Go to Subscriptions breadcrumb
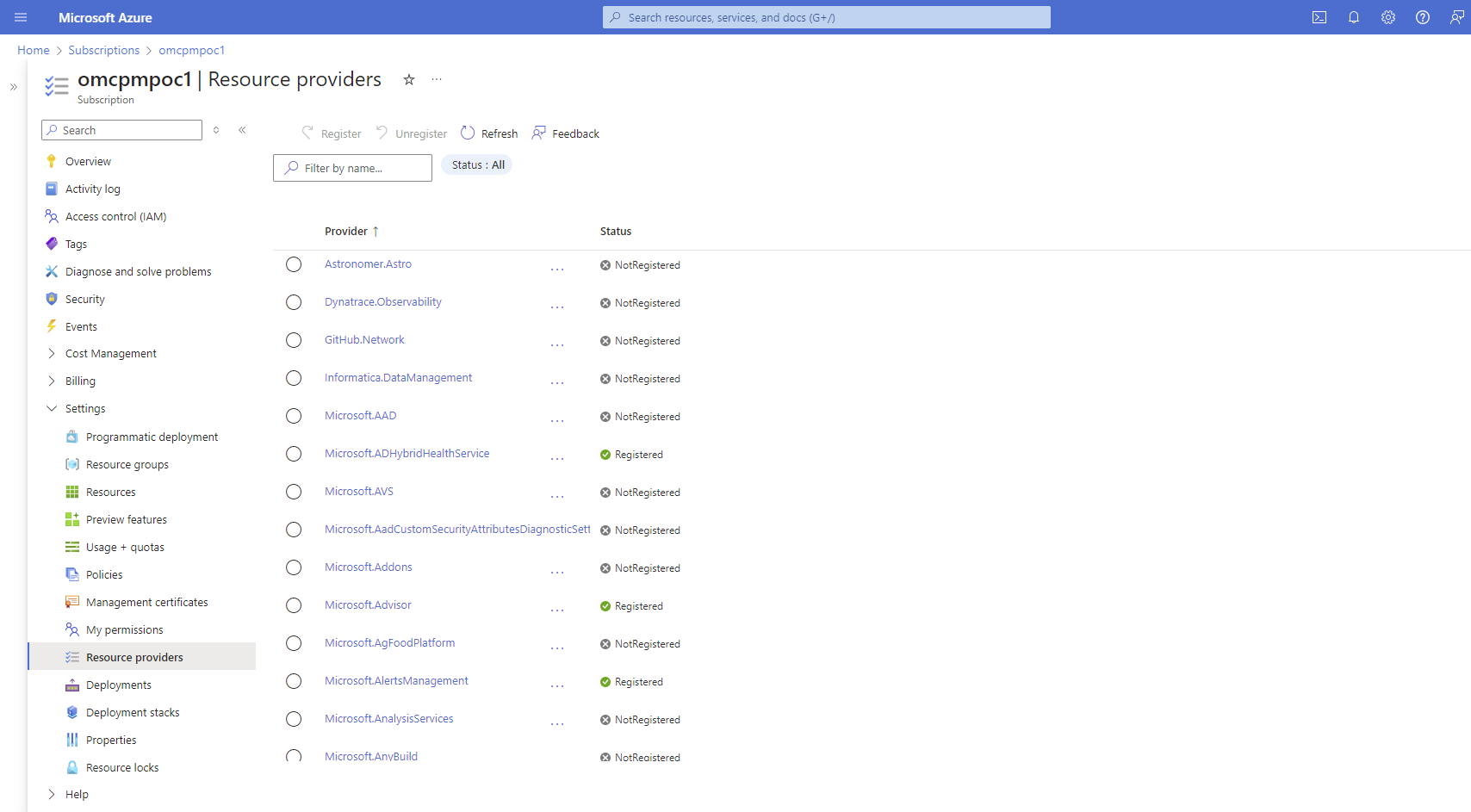Viewport: 1471px width, 812px height. pyautogui.click(x=103, y=50)
